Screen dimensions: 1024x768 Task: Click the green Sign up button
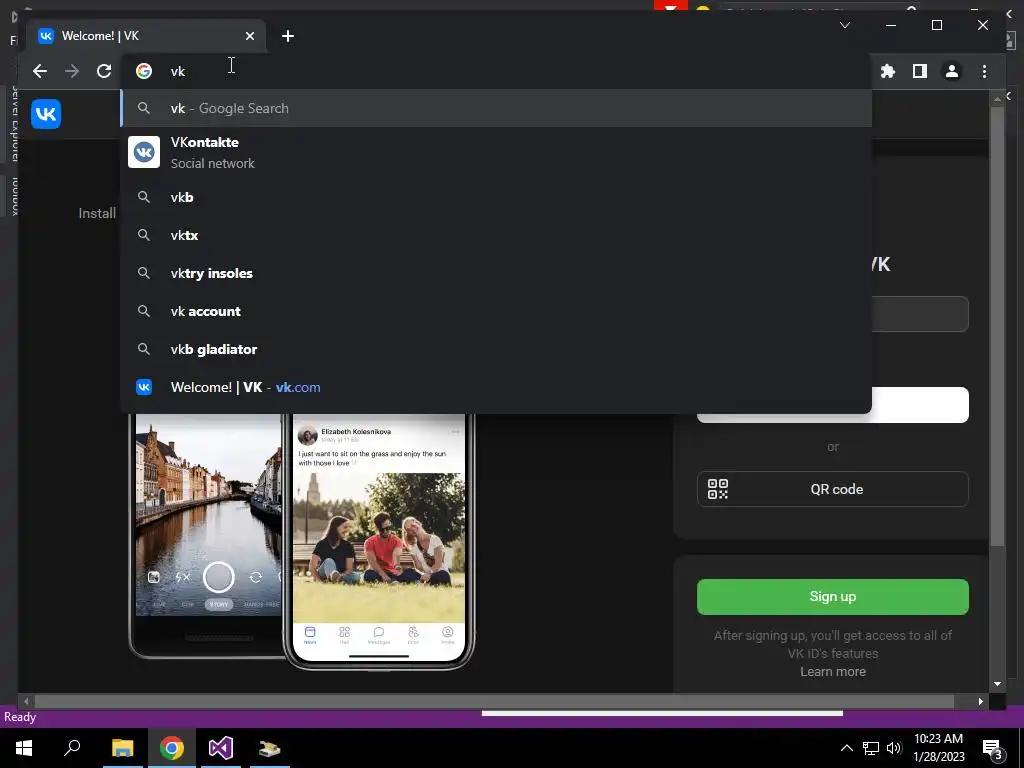(833, 596)
